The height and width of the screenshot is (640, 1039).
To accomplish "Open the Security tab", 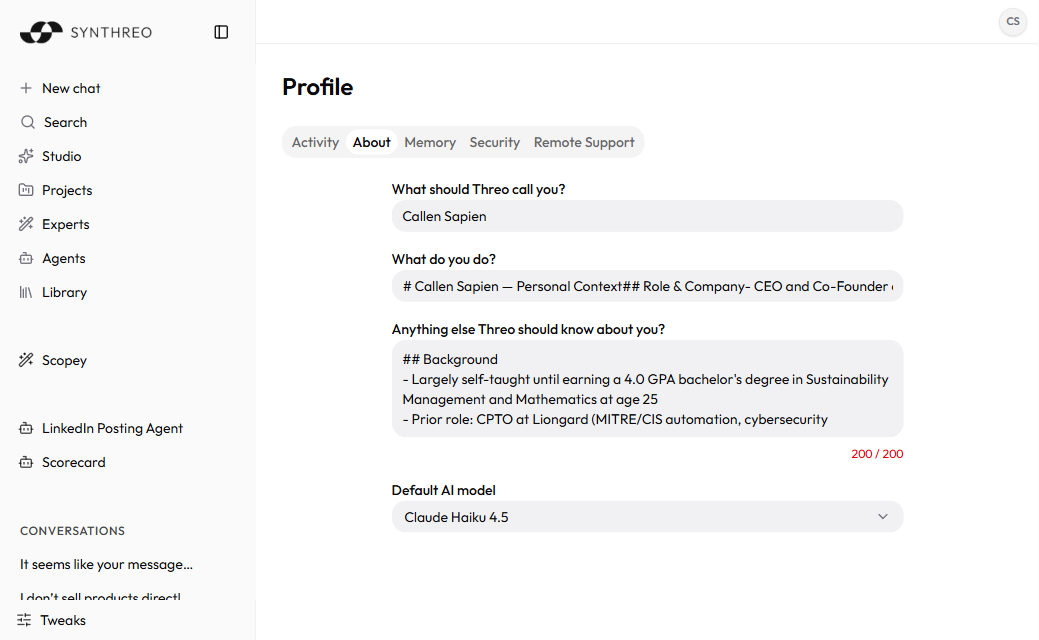I will (x=494, y=142).
